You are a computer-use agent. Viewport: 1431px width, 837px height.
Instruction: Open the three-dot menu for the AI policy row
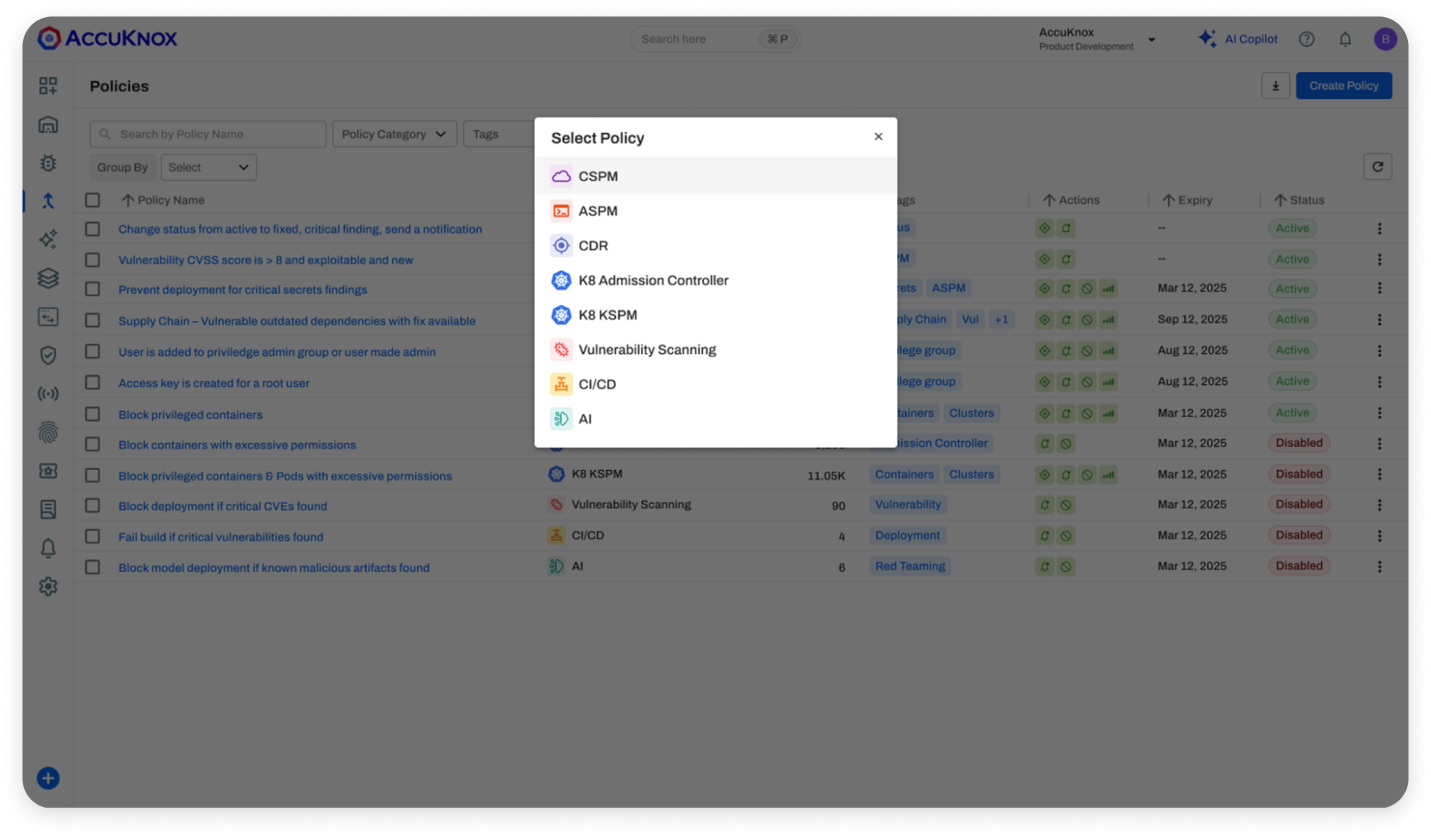pos(1379,566)
